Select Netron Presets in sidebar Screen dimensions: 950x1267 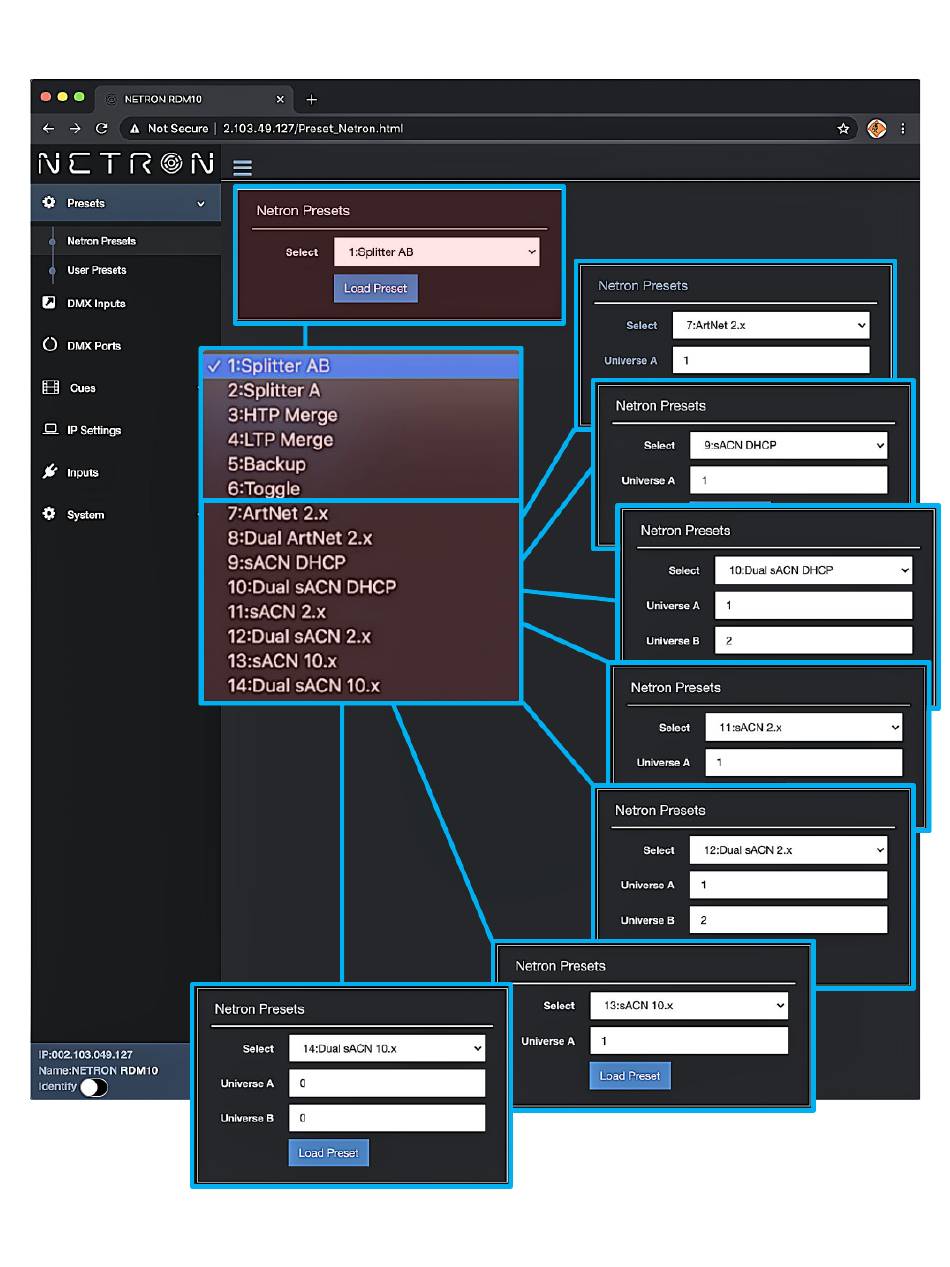coord(101,241)
